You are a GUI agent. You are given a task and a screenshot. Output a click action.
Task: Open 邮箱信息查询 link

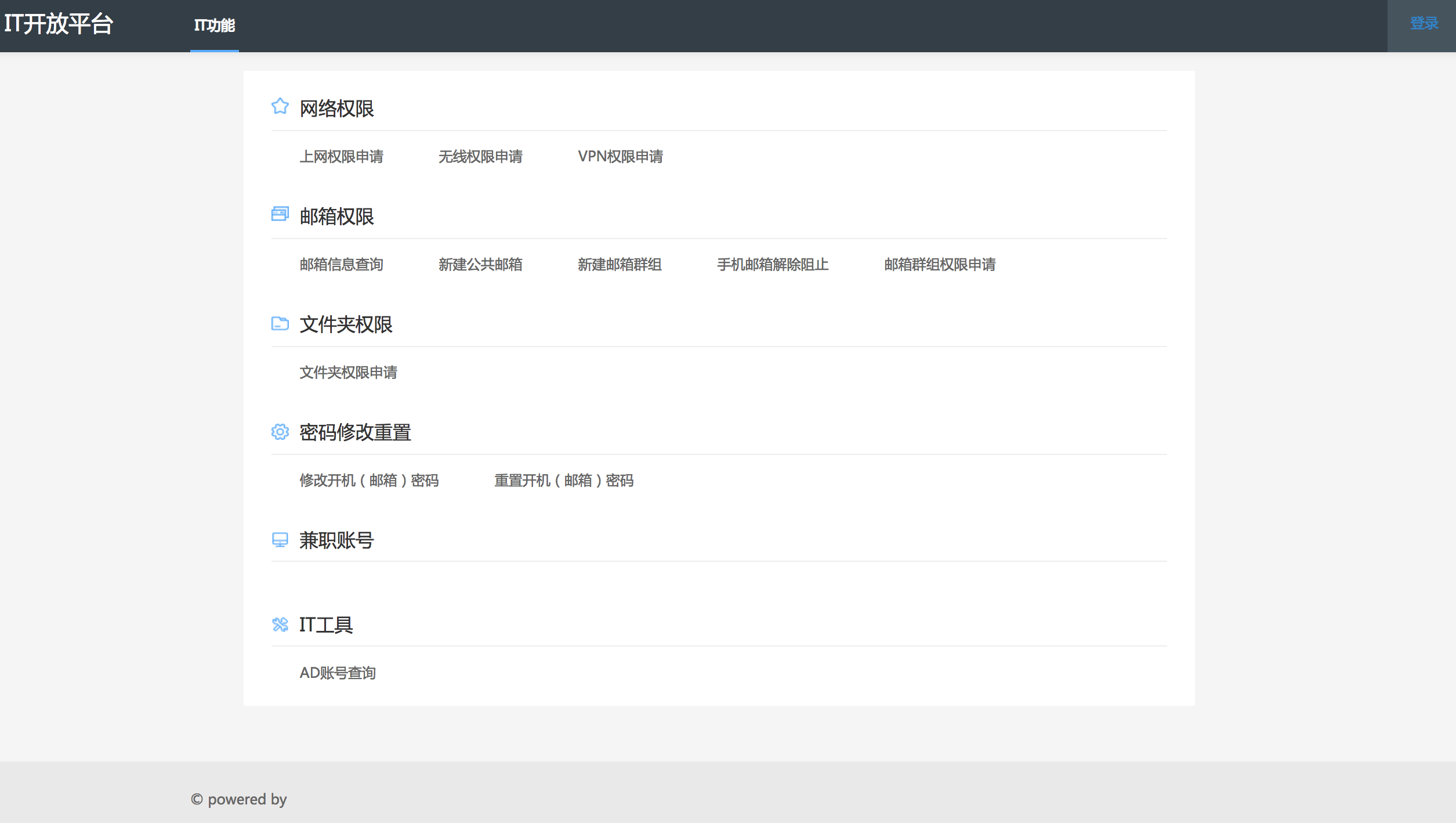341,265
